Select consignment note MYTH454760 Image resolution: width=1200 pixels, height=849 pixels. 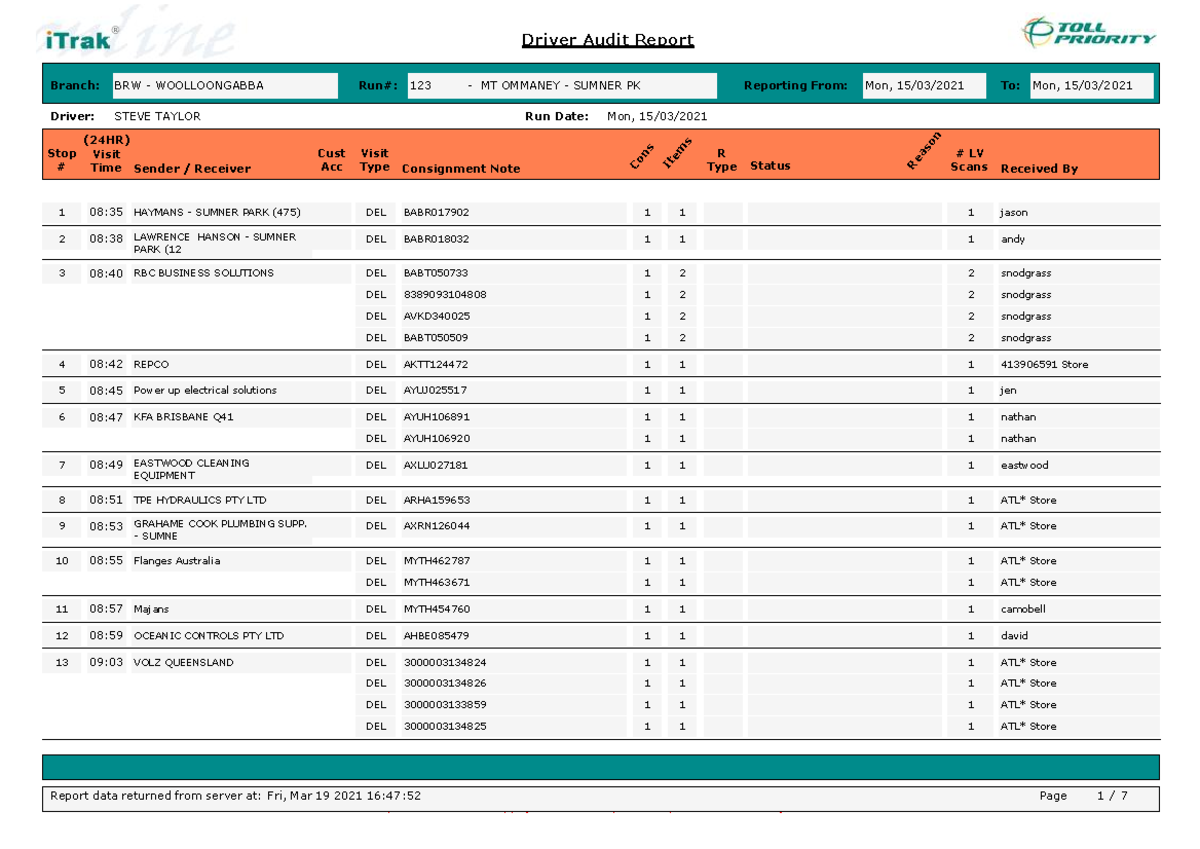tap(436, 609)
